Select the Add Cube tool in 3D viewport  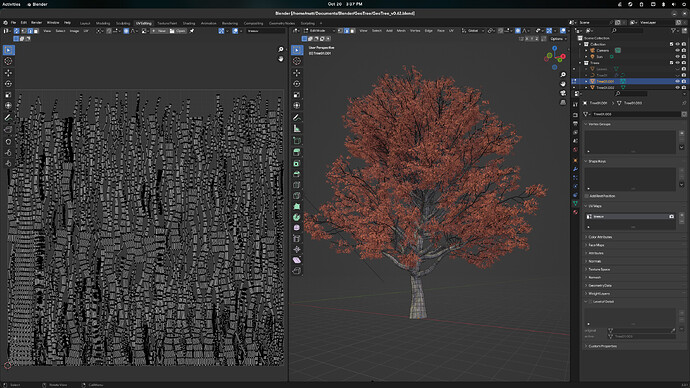[x=297, y=141]
